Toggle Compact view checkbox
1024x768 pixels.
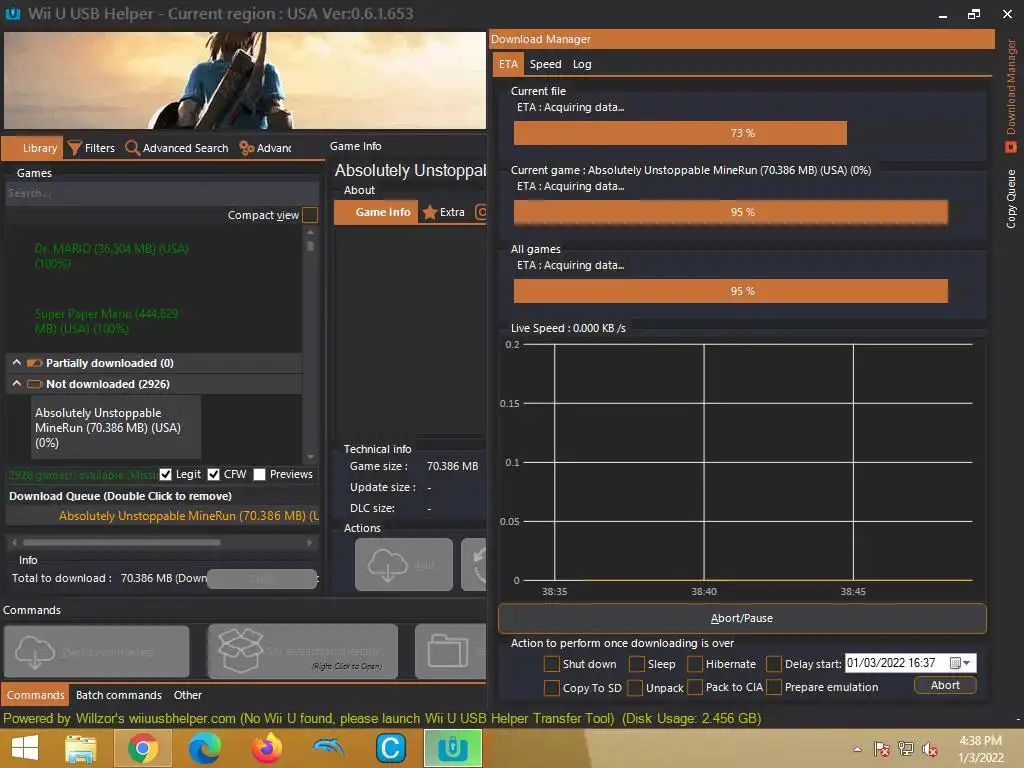point(310,215)
